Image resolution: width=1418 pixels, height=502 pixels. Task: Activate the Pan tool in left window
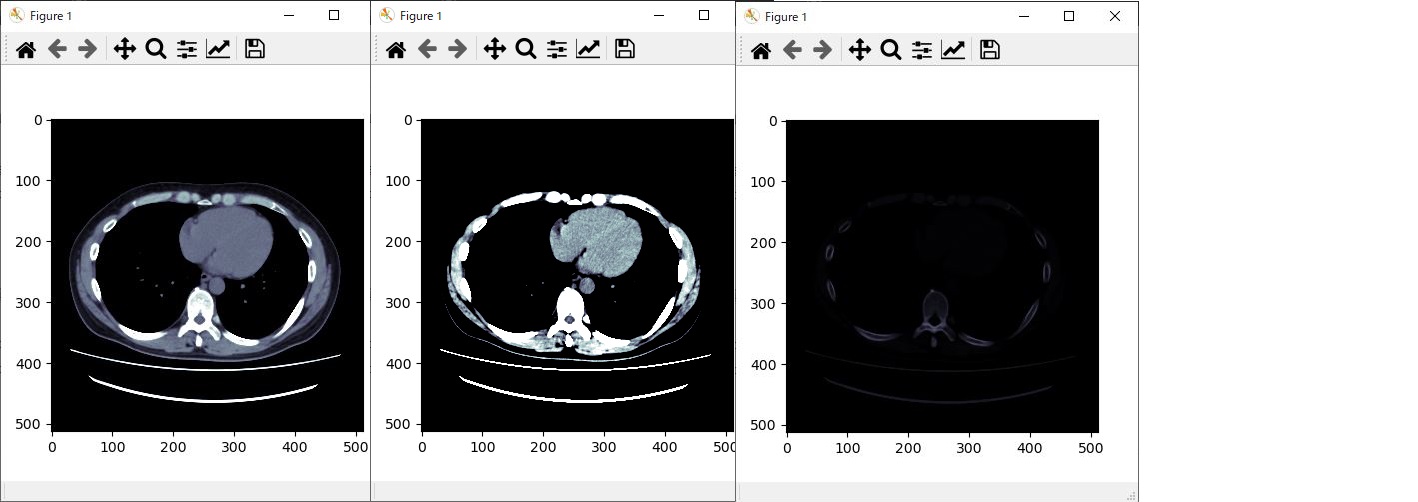(124, 49)
